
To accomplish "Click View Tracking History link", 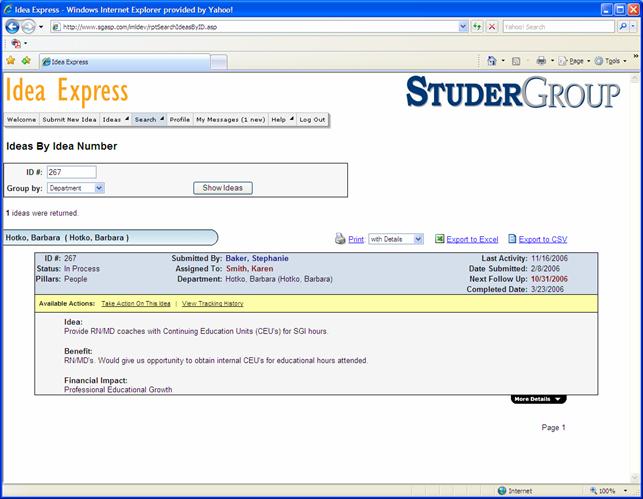I will point(212,303).
